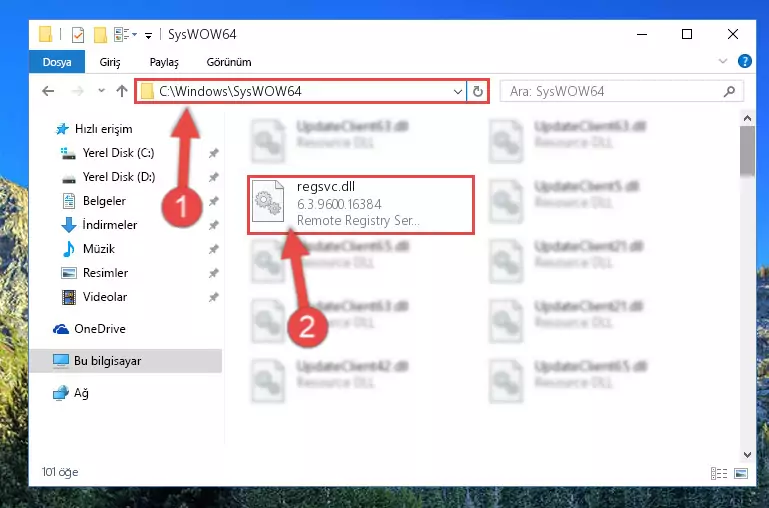Click the vertical scrollbar thumb

tap(747, 151)
